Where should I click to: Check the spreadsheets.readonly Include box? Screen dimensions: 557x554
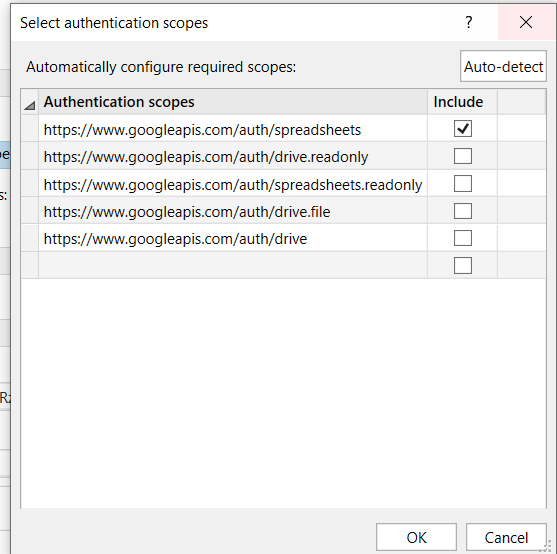463,184
